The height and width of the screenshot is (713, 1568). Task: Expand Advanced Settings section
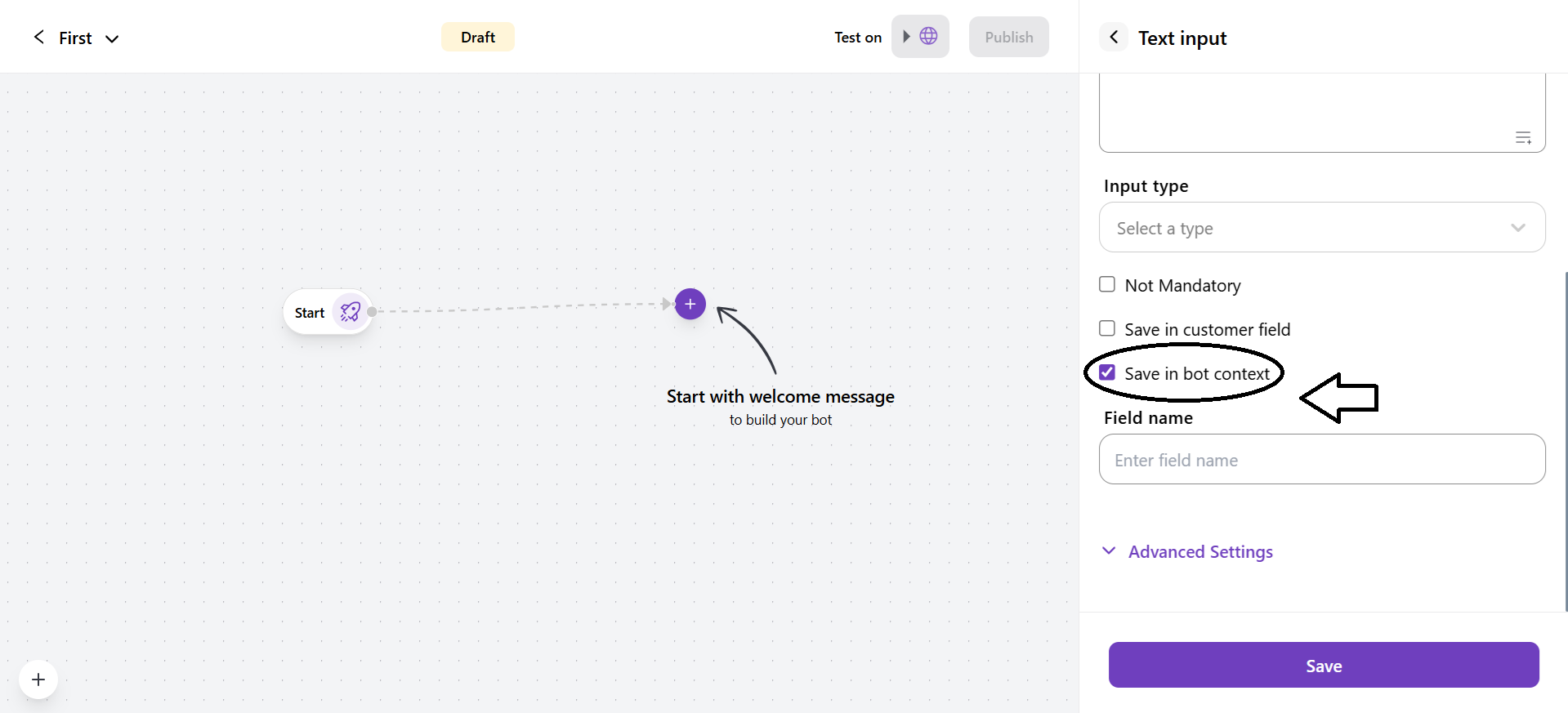(1199, 552)
